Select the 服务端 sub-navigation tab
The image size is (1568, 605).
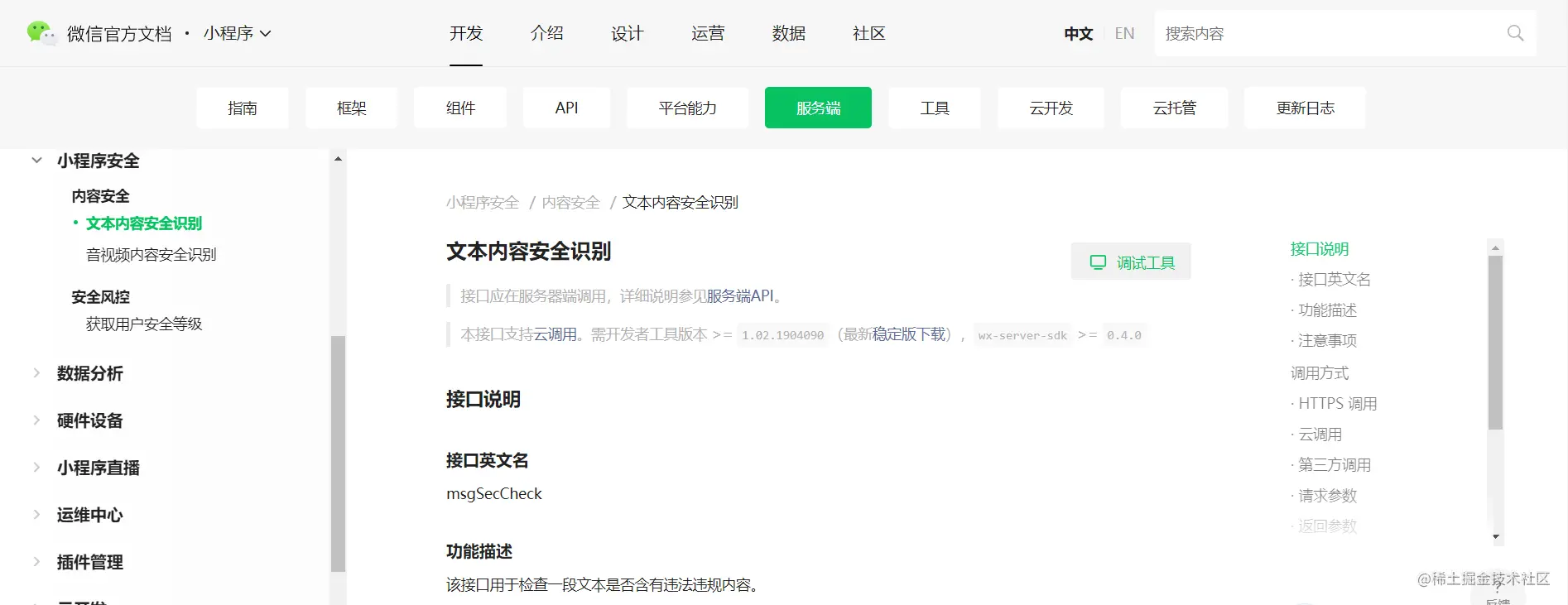tap(818, 108)
